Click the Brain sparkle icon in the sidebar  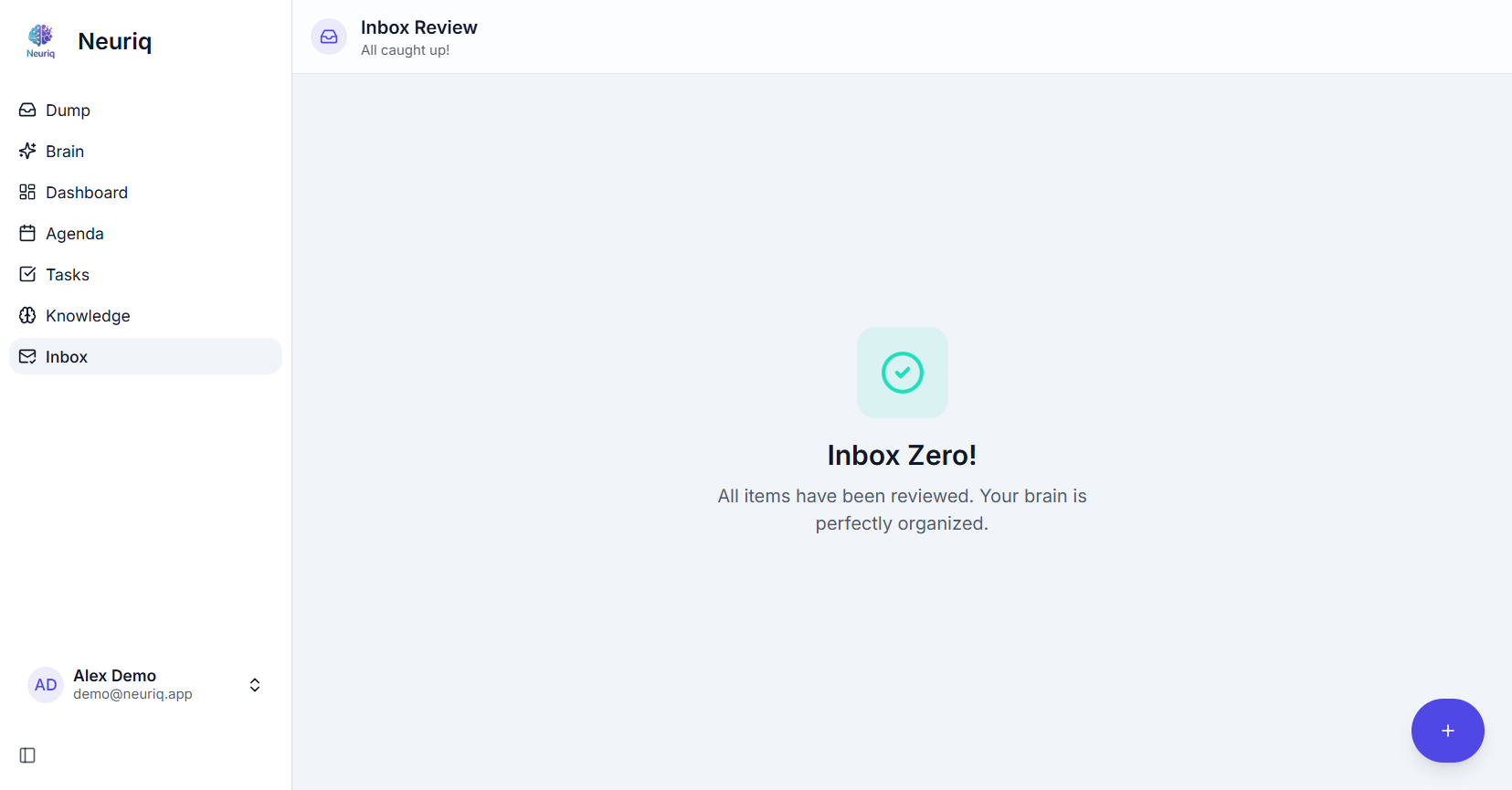click(x=27, y=151)
